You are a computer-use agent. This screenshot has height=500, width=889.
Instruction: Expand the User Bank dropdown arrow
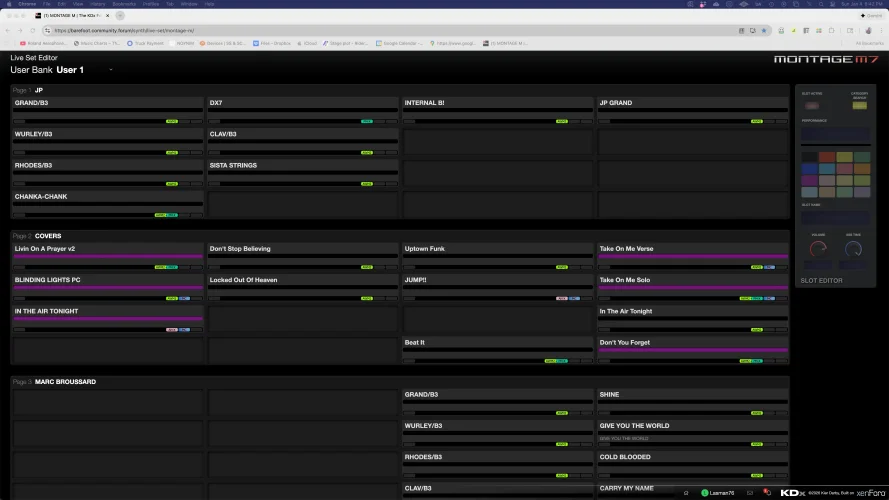point(111,70)
